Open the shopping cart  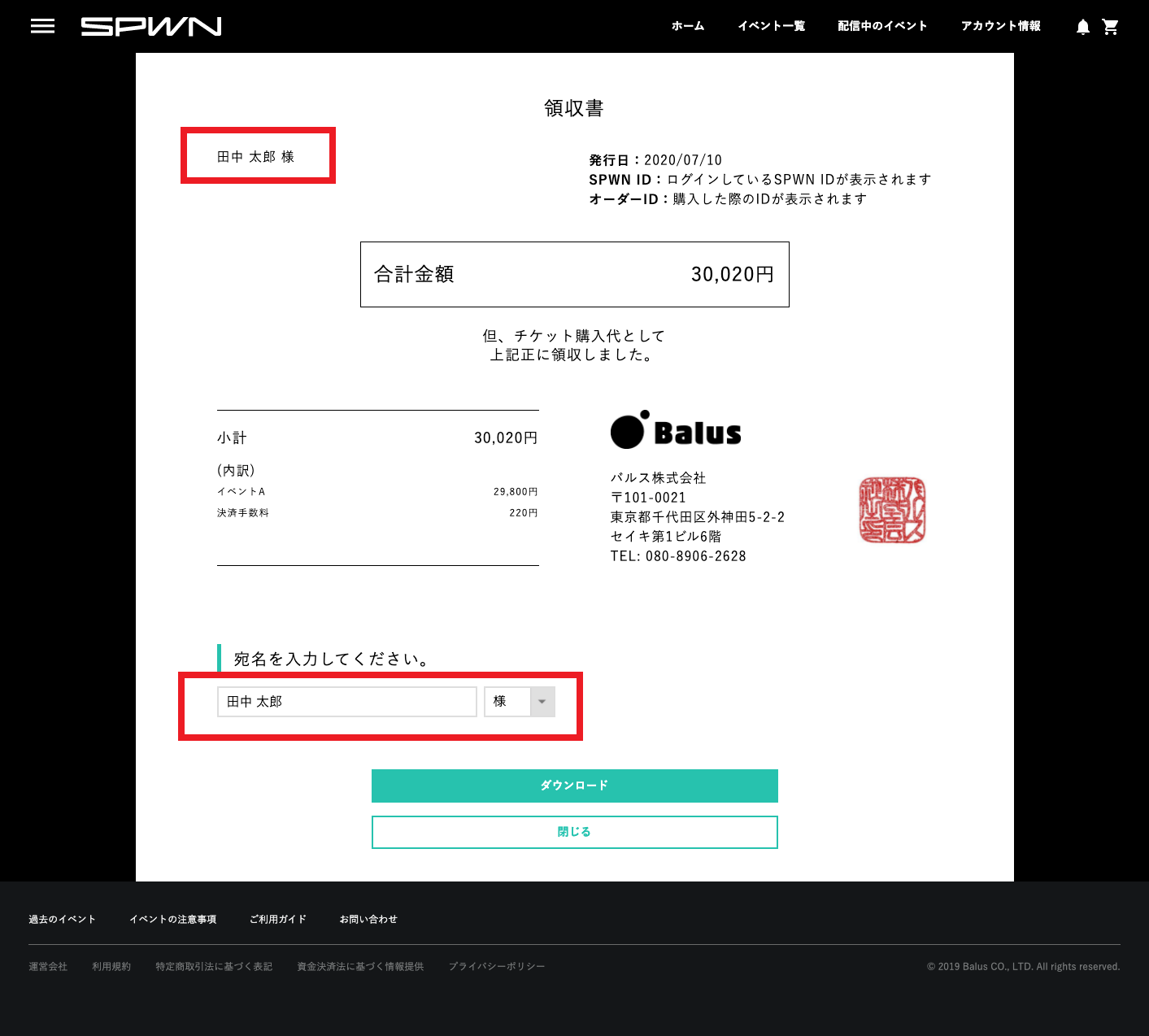(x=1110, y=27)
